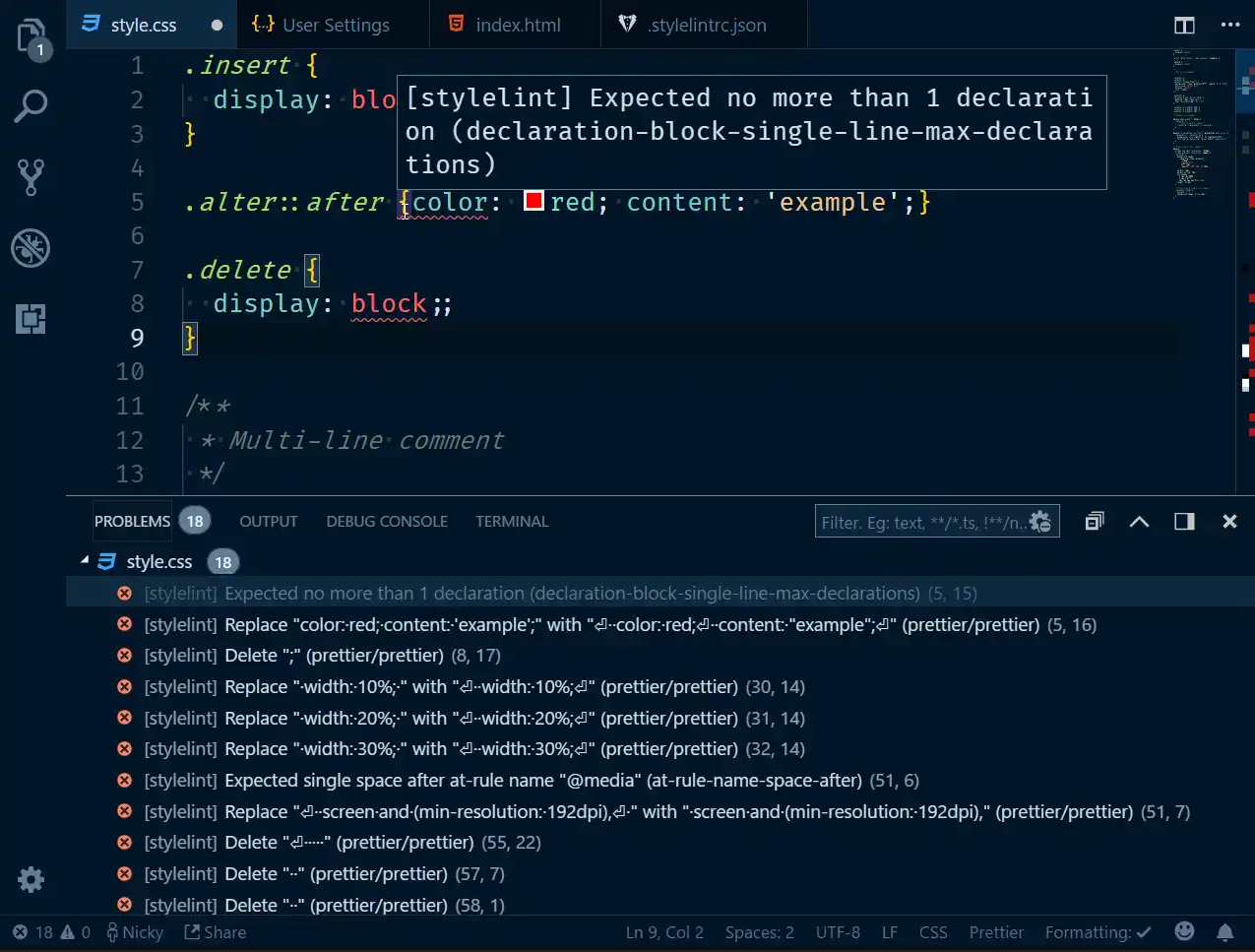Screen dimensions: 1255x952
Task: Collapse all problems in the panel
Action: pos(1095,522)
